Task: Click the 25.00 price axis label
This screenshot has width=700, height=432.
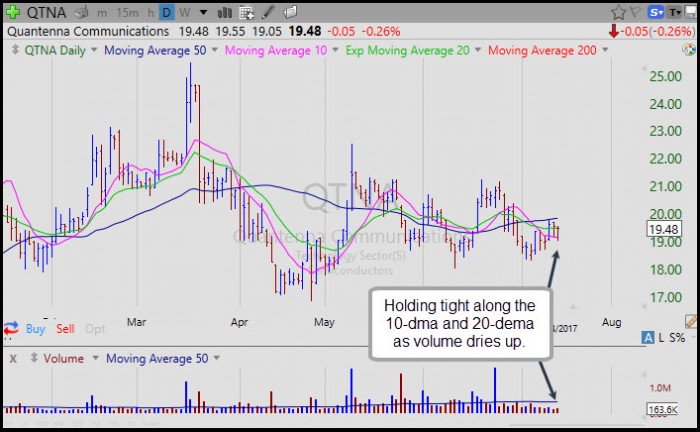Action: pyautogui.click(x=665, y=76)
